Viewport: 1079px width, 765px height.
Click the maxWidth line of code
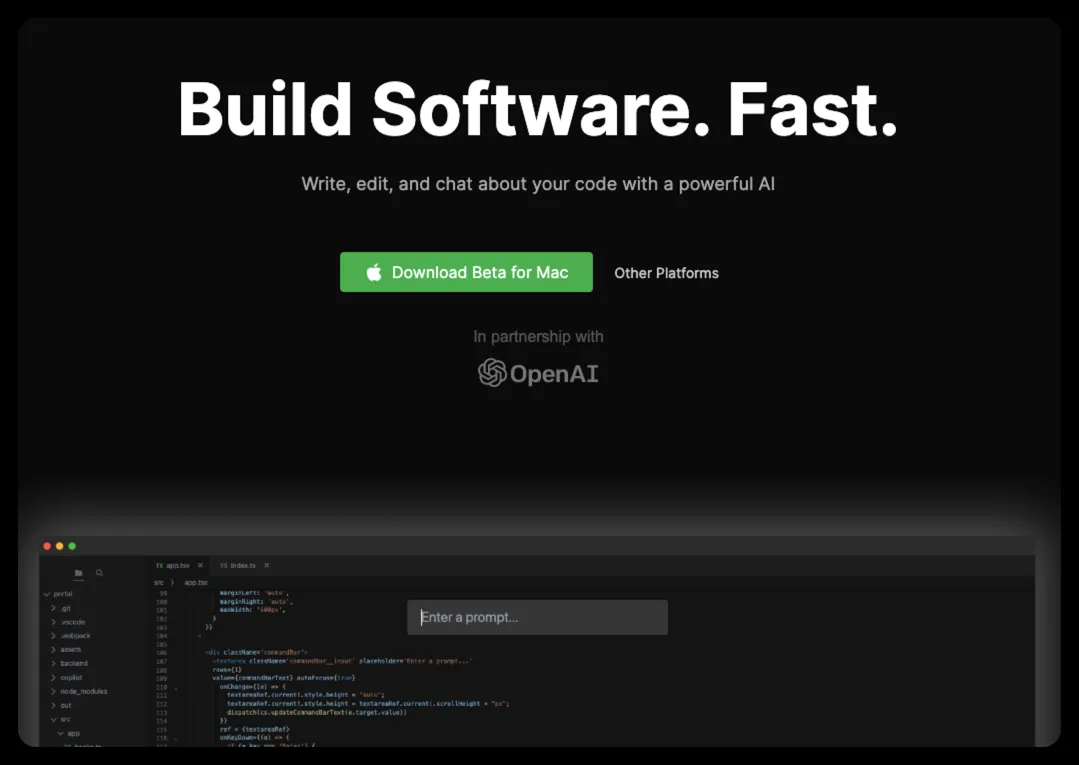[x=253, y=610]
